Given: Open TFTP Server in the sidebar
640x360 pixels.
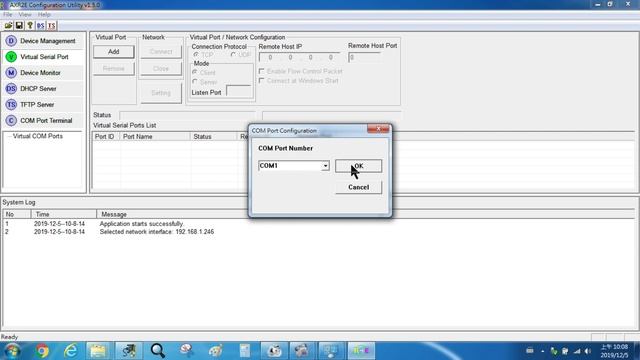Looking at the screenshot, I should click(x=43, y=104).
